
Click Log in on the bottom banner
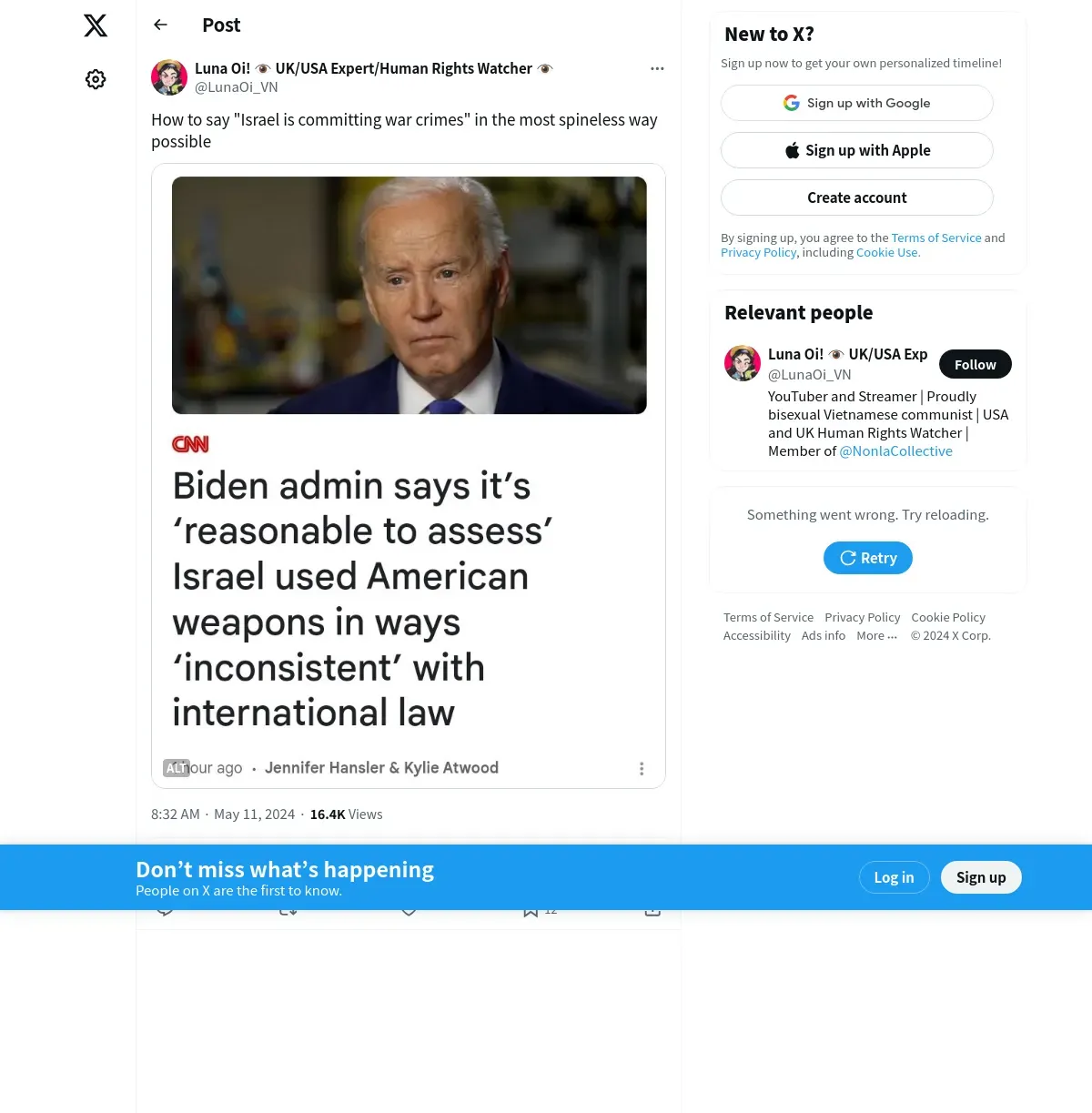pos(894,877)
